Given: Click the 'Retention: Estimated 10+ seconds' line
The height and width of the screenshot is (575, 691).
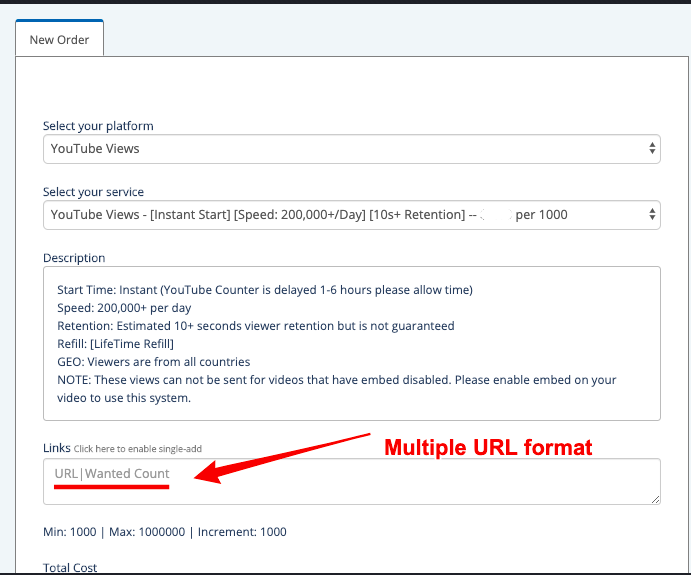Looking at the screenshot, I should point(256,326).
